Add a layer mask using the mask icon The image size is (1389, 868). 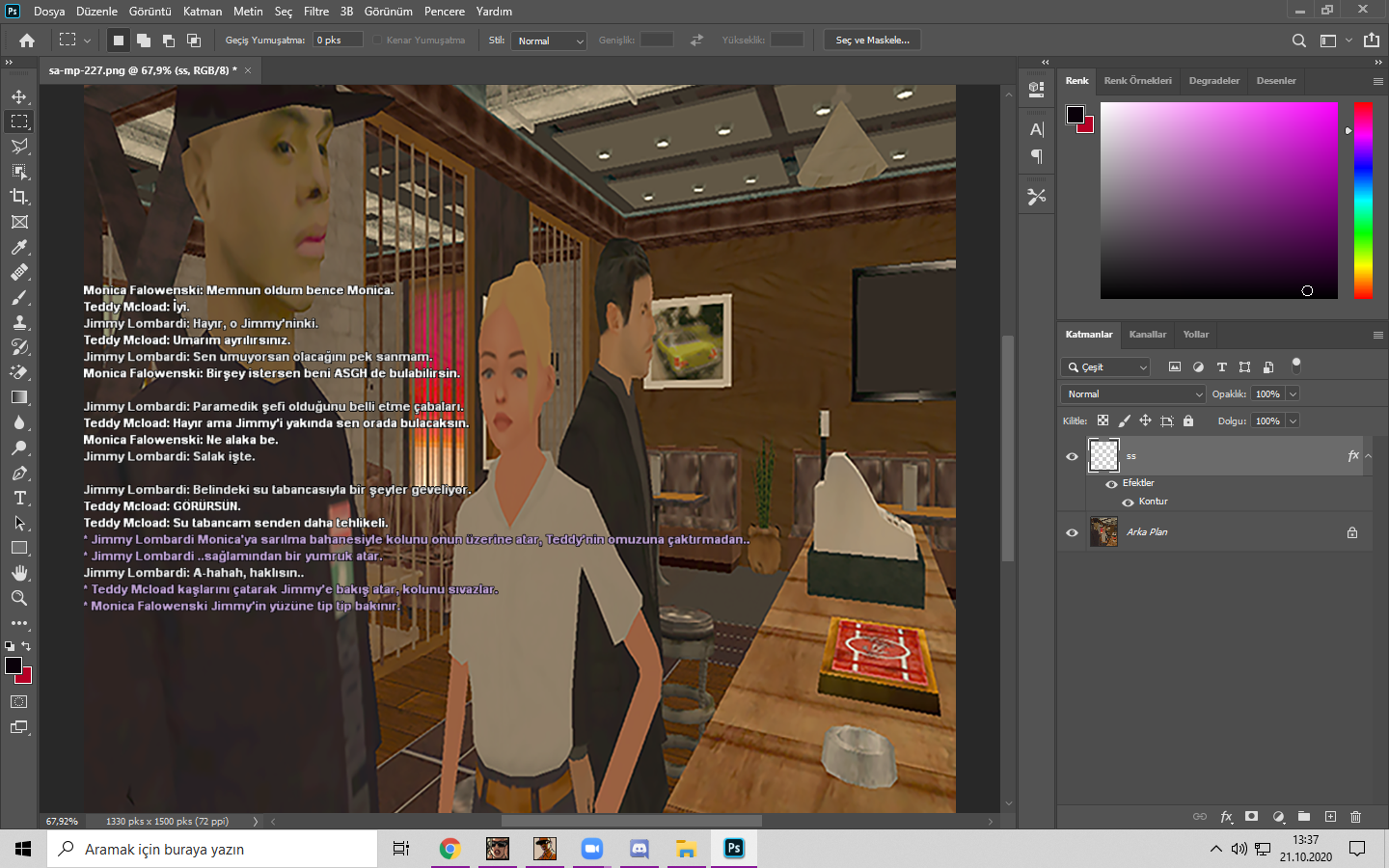coord(1251,817)
